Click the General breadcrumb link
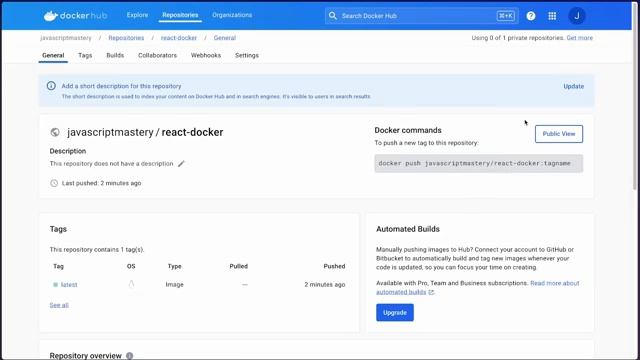640x360 pixels. coord(224,38)
